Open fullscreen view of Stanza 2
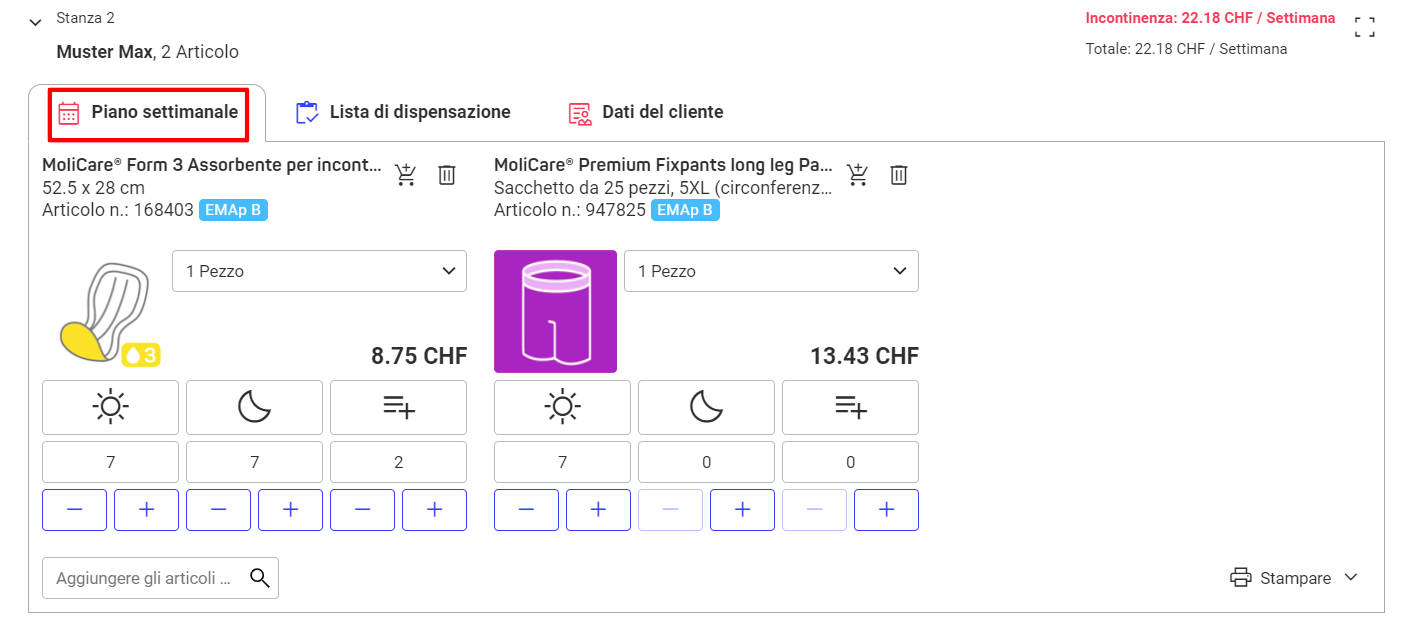The image size is (1402, 630). tap(1364, 27)
